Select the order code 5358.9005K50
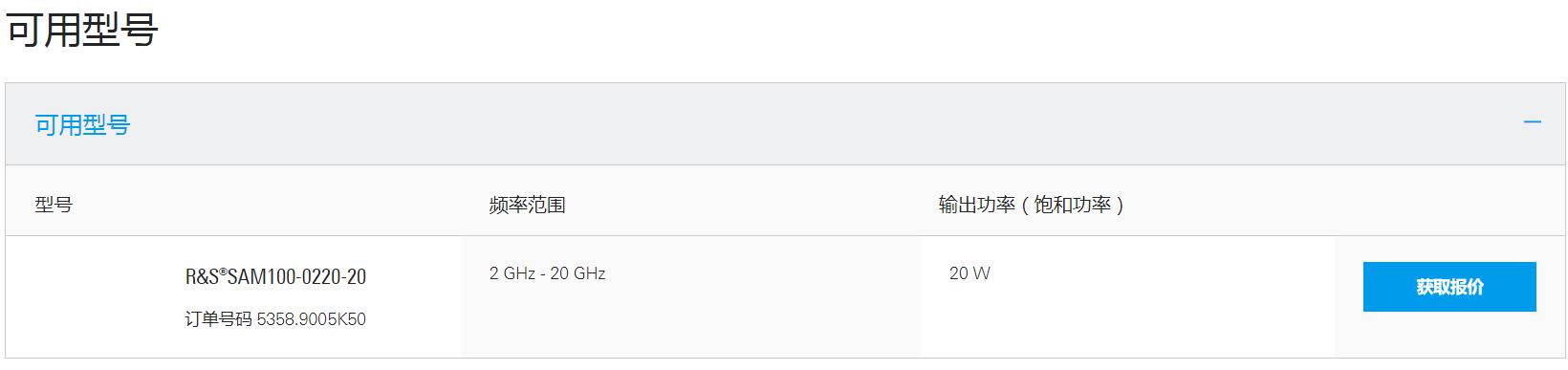 [x=312, y=319]
